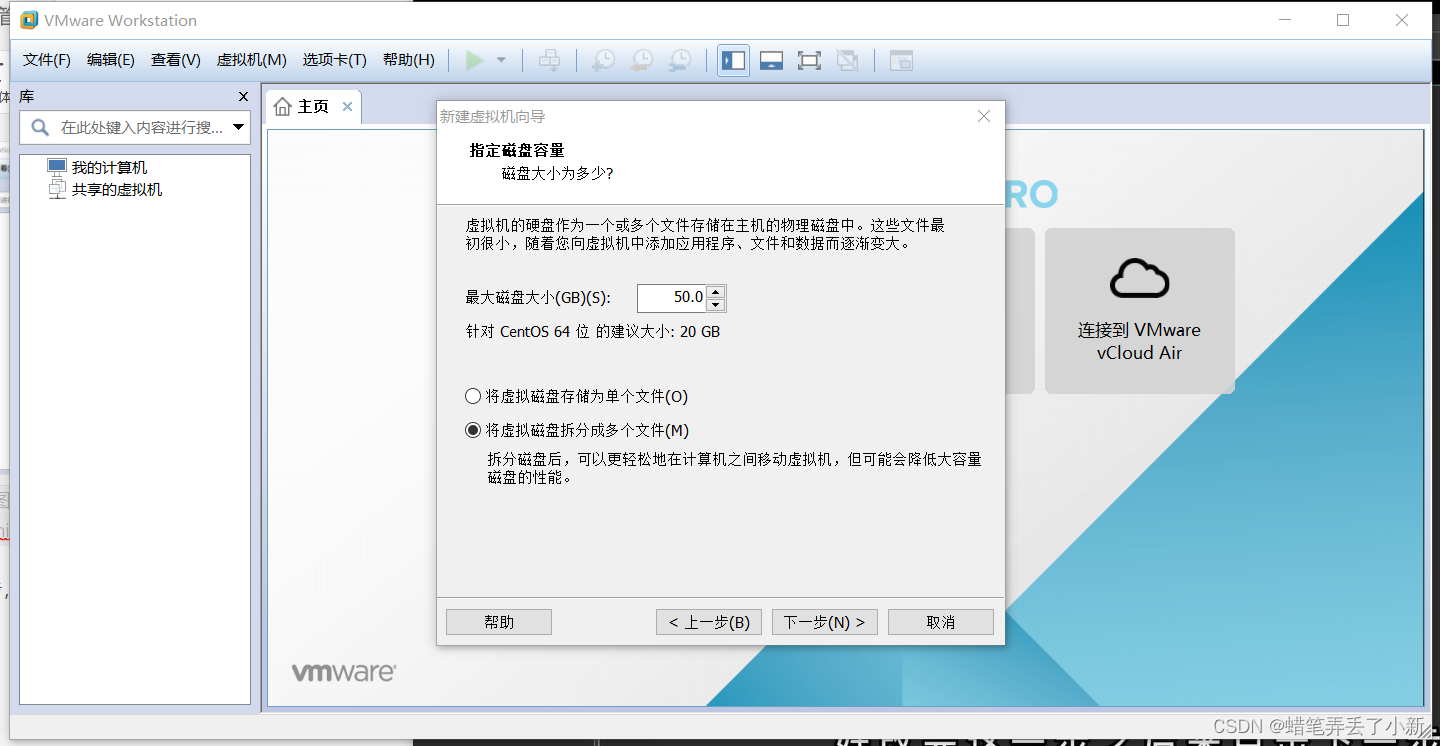The height and width of the screenshot is (746, 1440).
Task: Click the 帮助 button in the wizard
Action: 499,622
